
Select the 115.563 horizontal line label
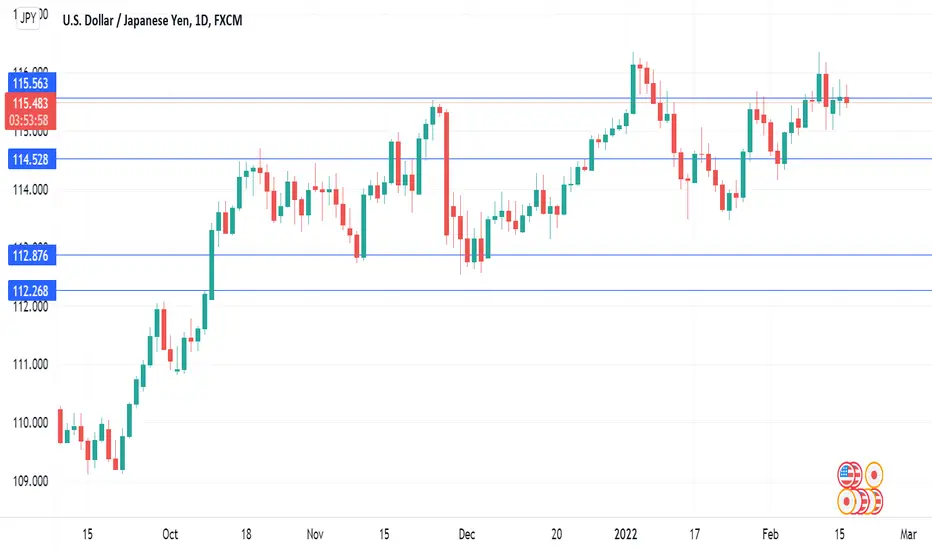point(32,83)
